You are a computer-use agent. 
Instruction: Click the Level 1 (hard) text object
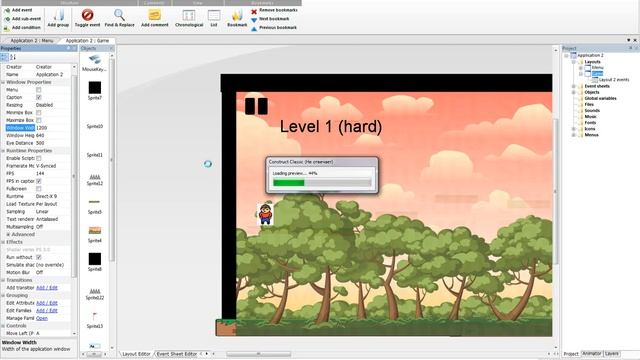[x=331, y=127]
